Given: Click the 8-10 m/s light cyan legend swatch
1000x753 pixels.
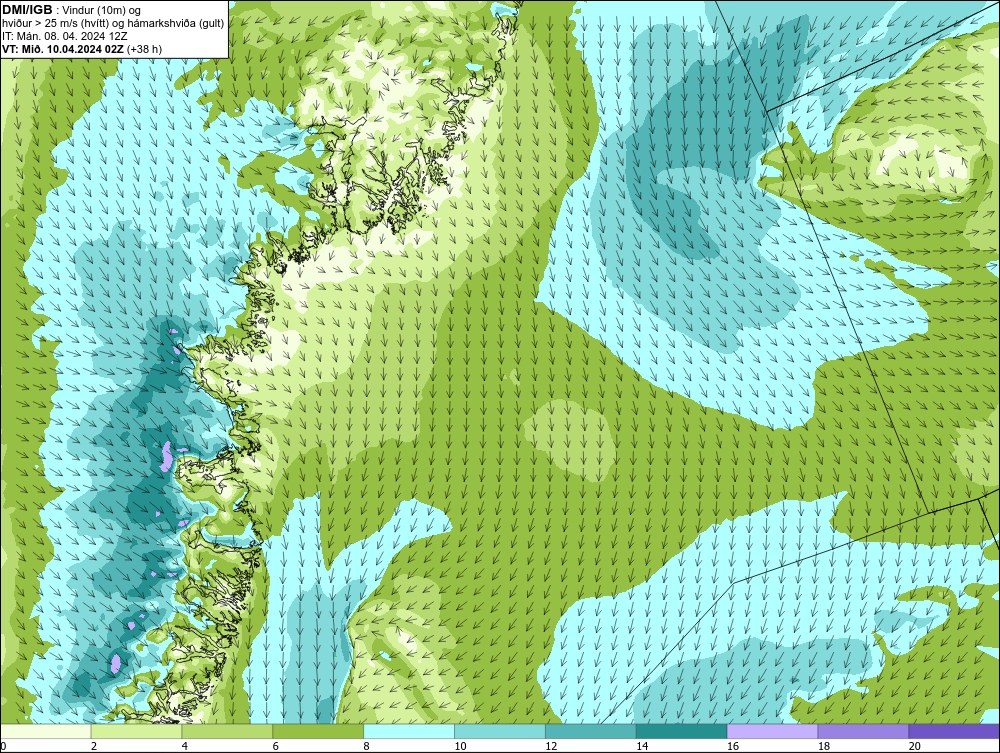Looking at the screenshot, I should (x=409, y=731).
